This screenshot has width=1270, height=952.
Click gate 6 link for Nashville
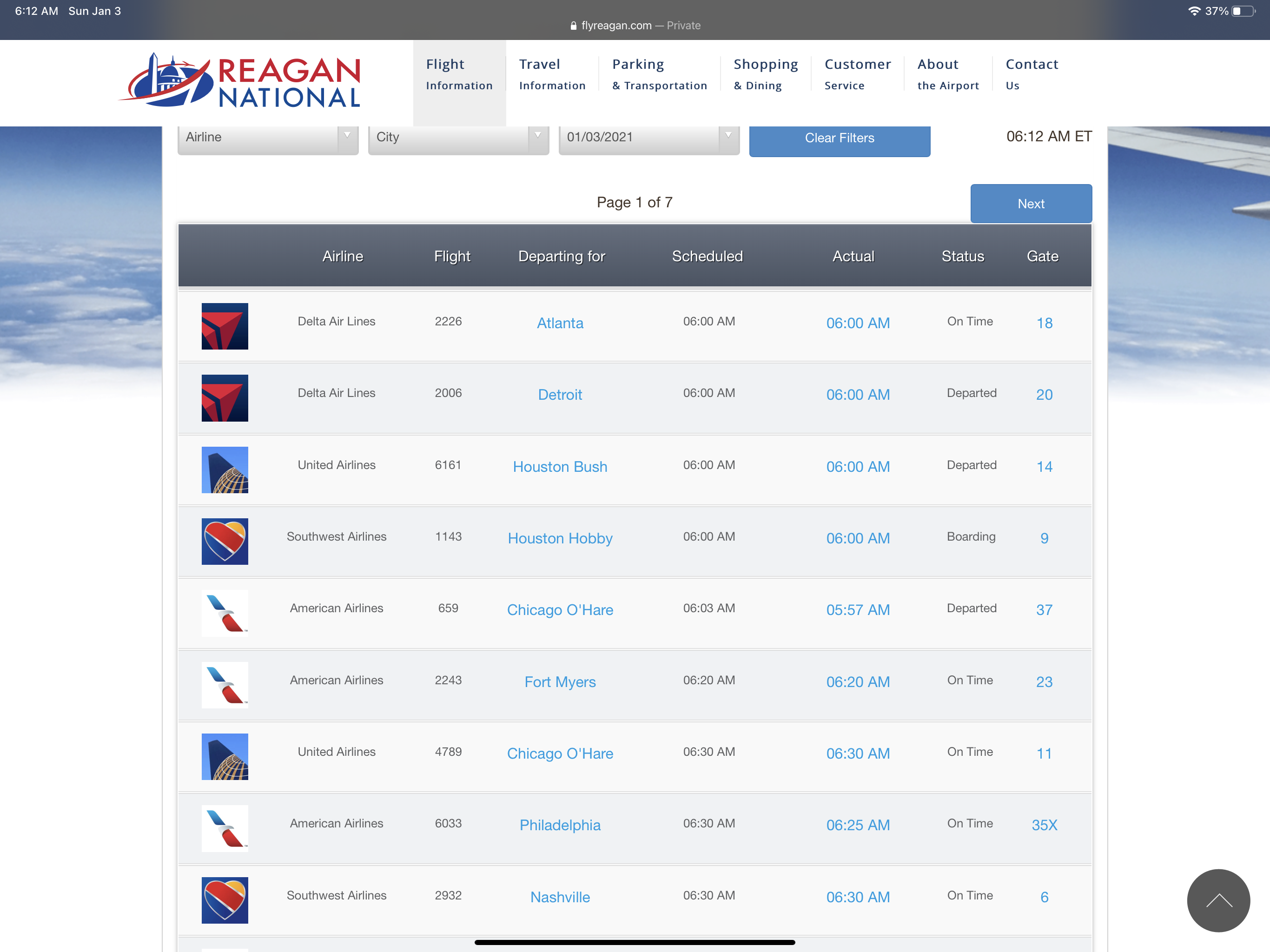[1045, 898]
